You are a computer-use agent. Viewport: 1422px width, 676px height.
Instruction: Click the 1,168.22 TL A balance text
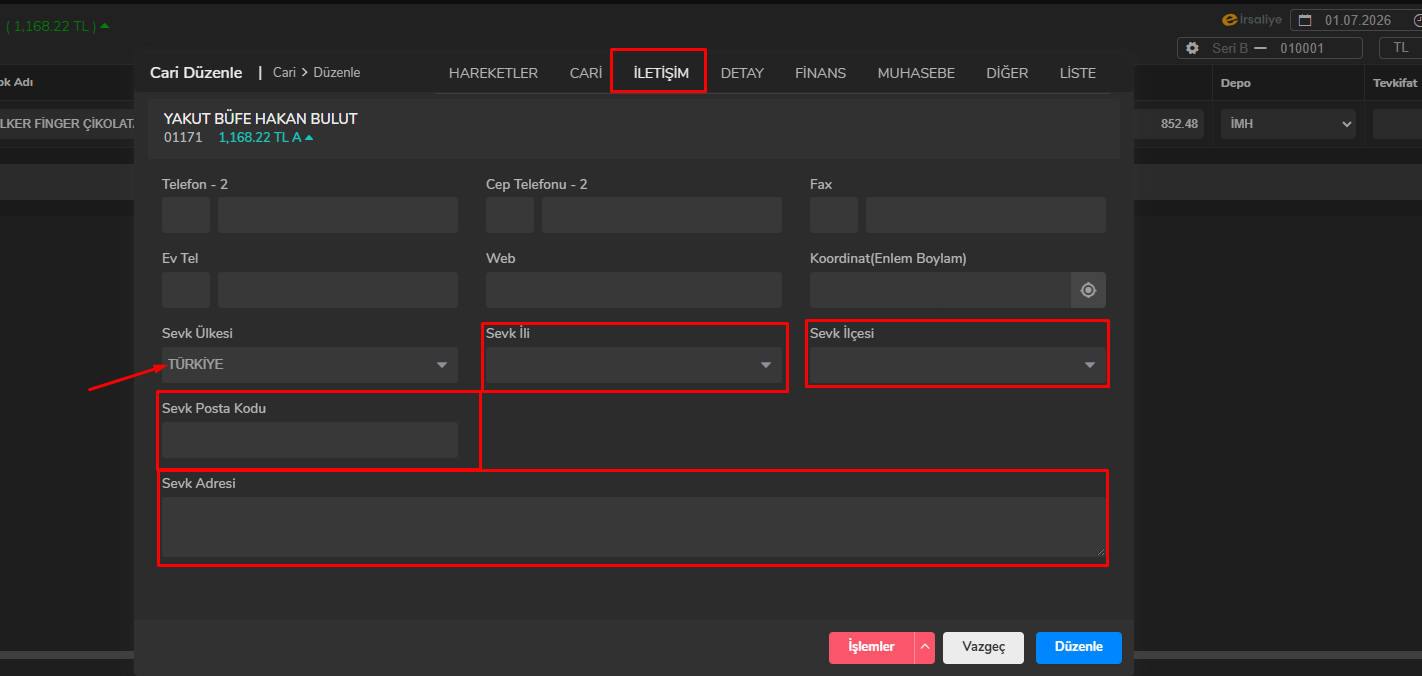click(260, 138)
